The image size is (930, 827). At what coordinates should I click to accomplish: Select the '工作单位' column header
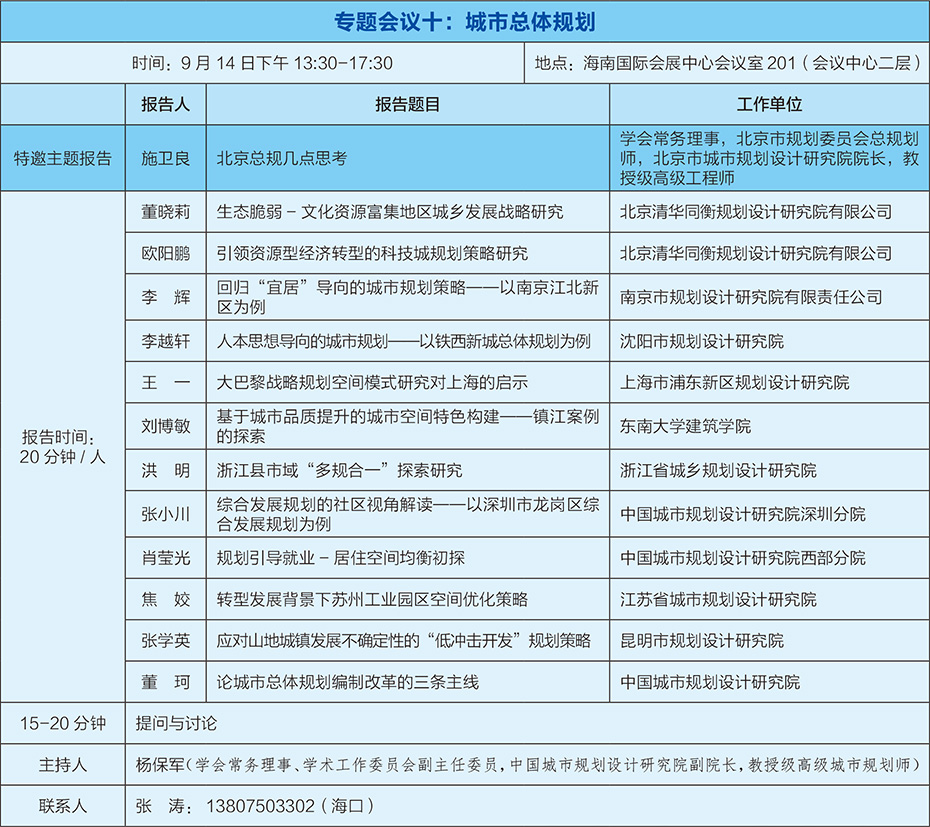[769, 105]
